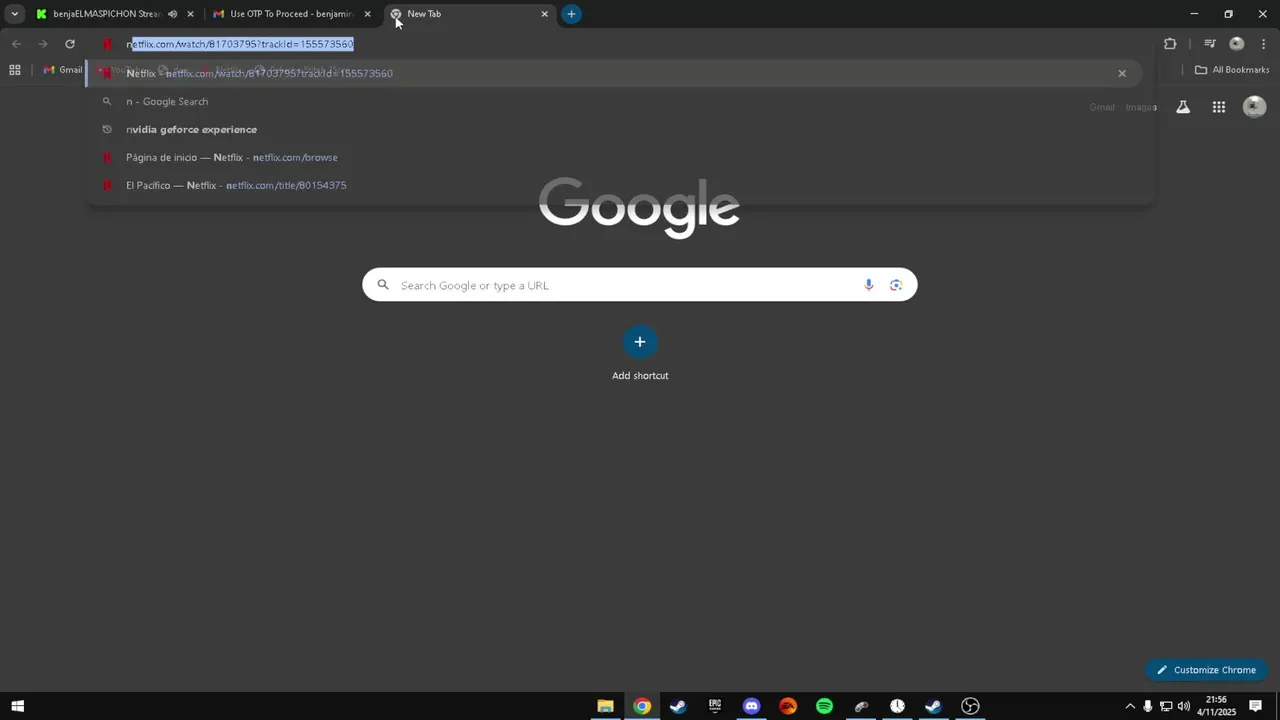Viewport: 1280px width, 720px height.
Task: Open EA app from taskbar
Action: pyautogui.click(x=788, y=706)
